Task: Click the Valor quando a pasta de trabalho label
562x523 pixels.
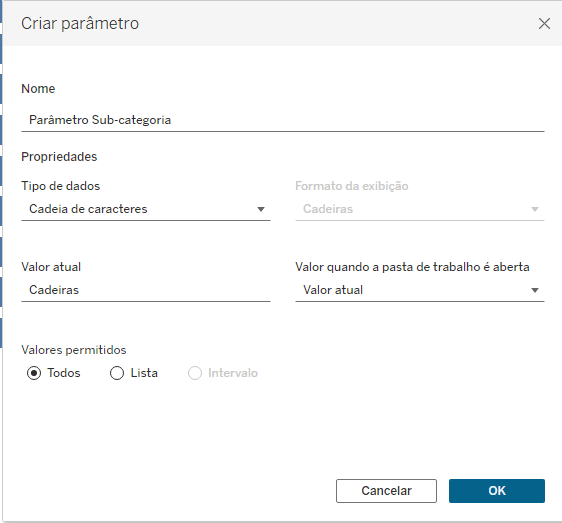Action: point(412,267)
